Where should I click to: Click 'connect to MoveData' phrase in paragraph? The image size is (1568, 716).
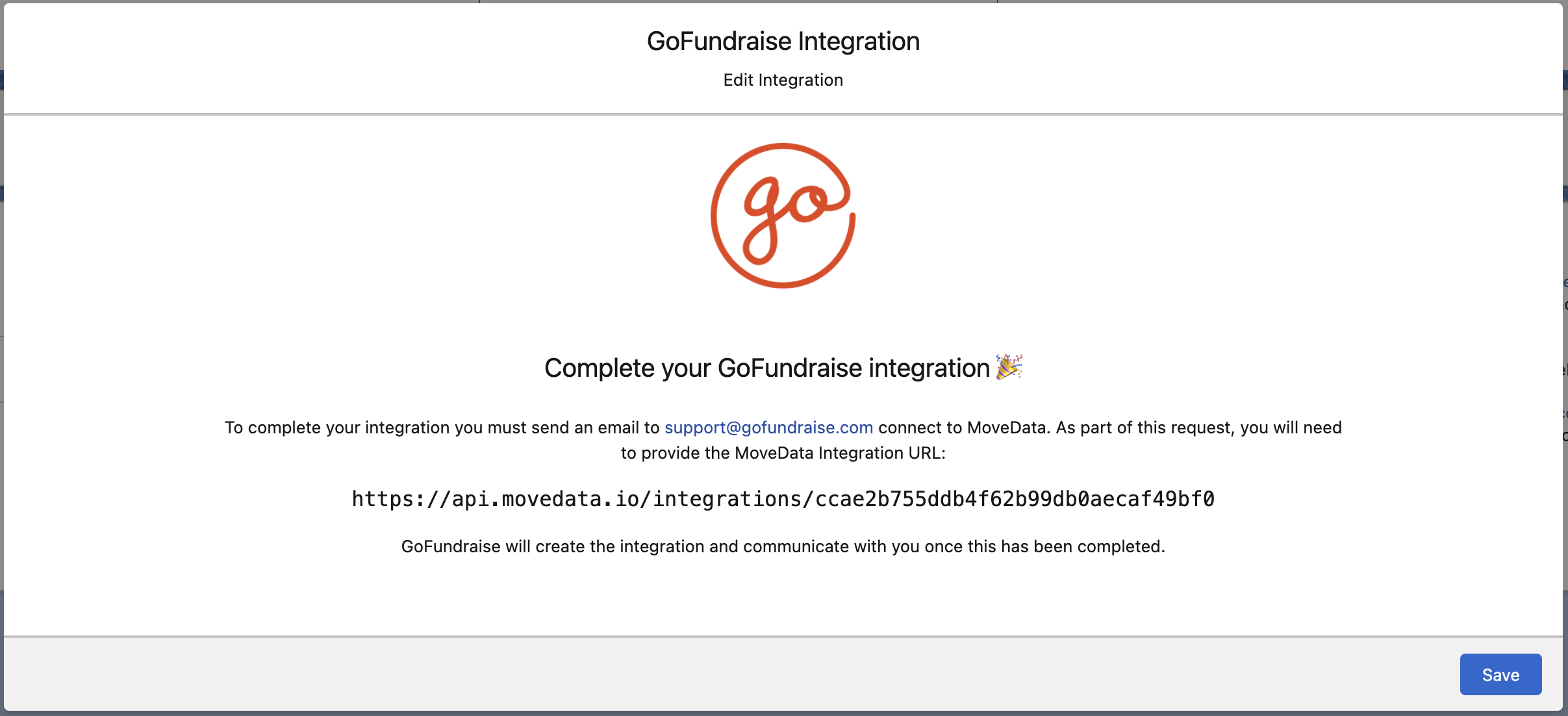[963, 428]
